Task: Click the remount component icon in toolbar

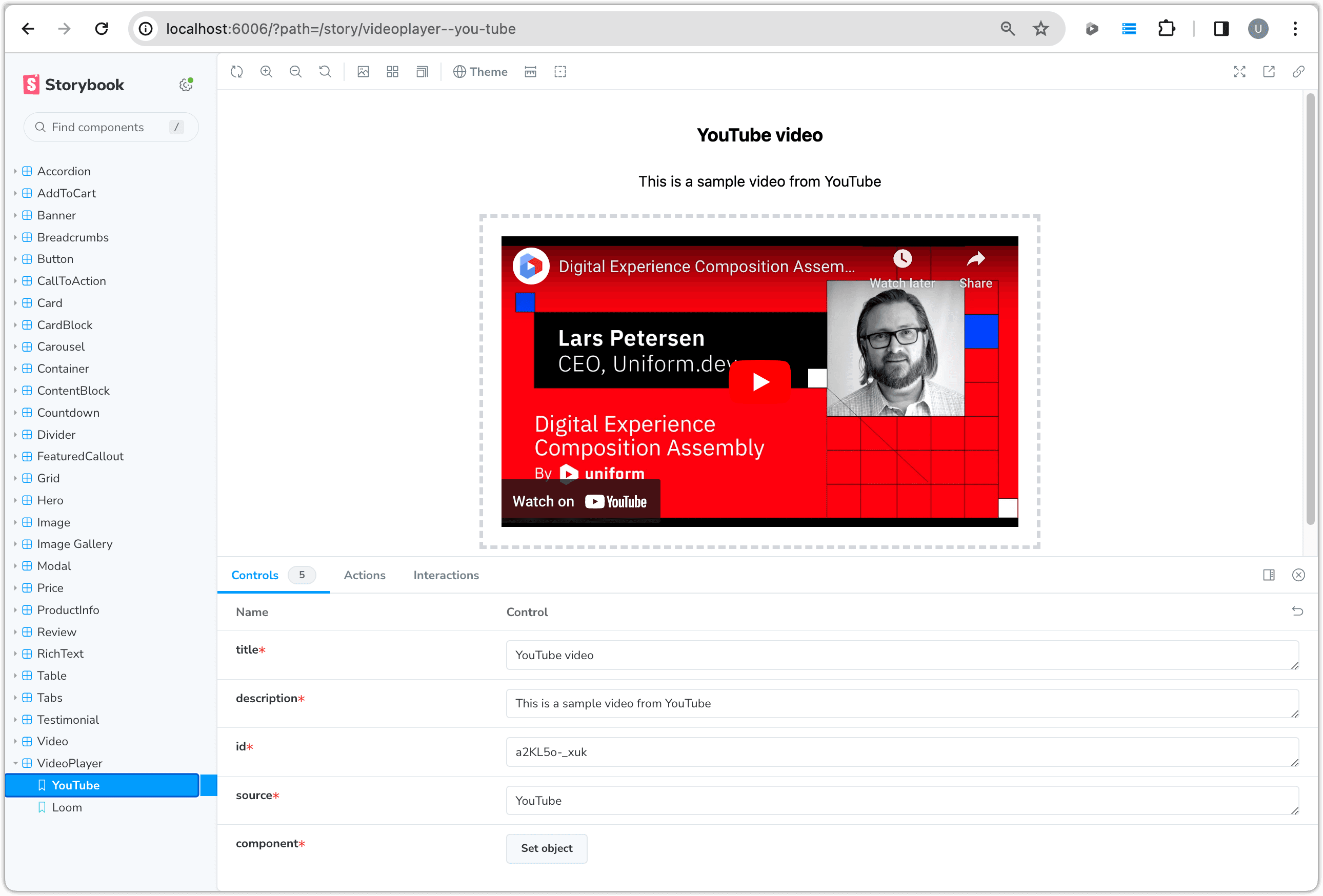Action: coord(237,72)
